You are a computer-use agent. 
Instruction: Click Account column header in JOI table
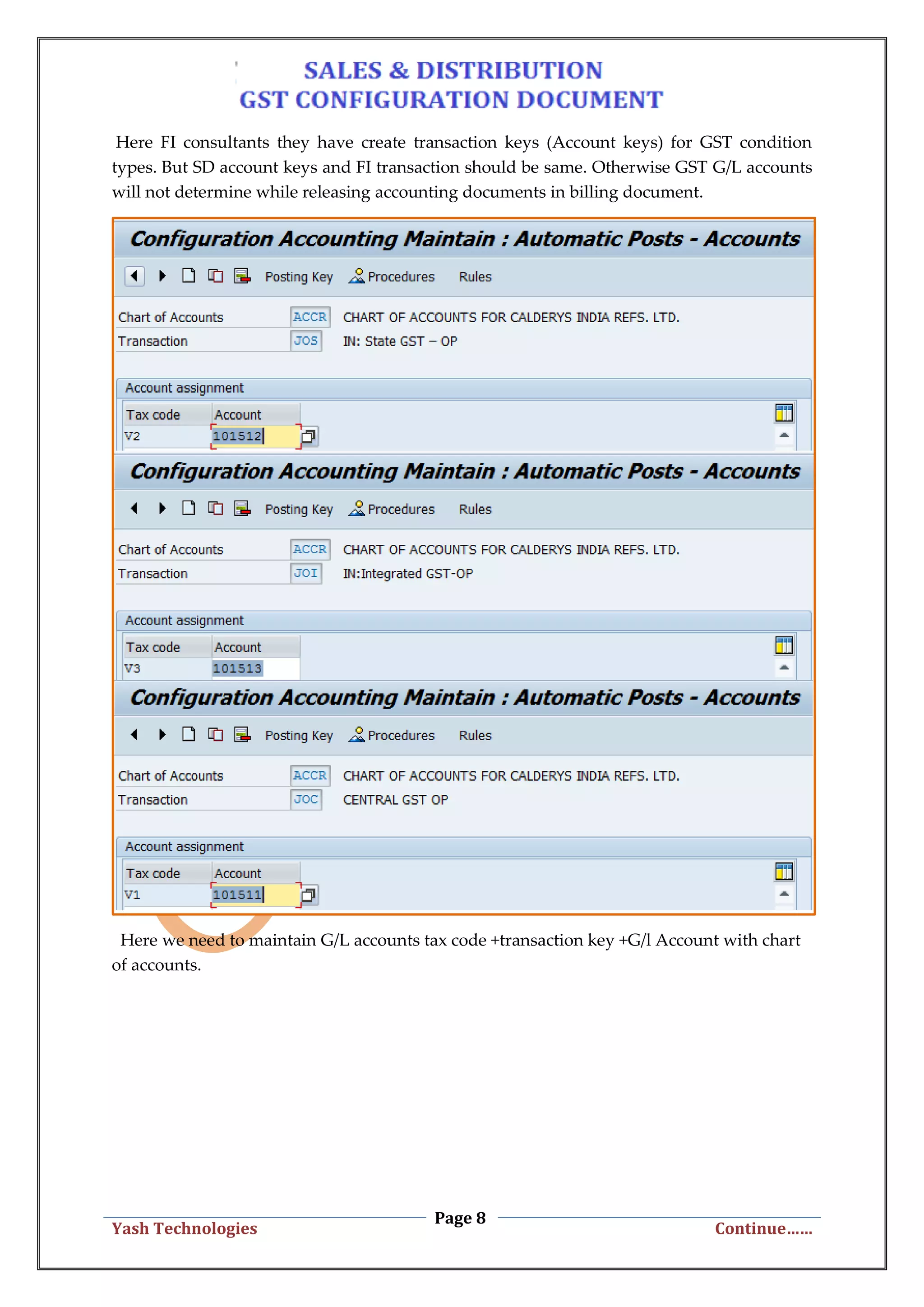point(255,647)
